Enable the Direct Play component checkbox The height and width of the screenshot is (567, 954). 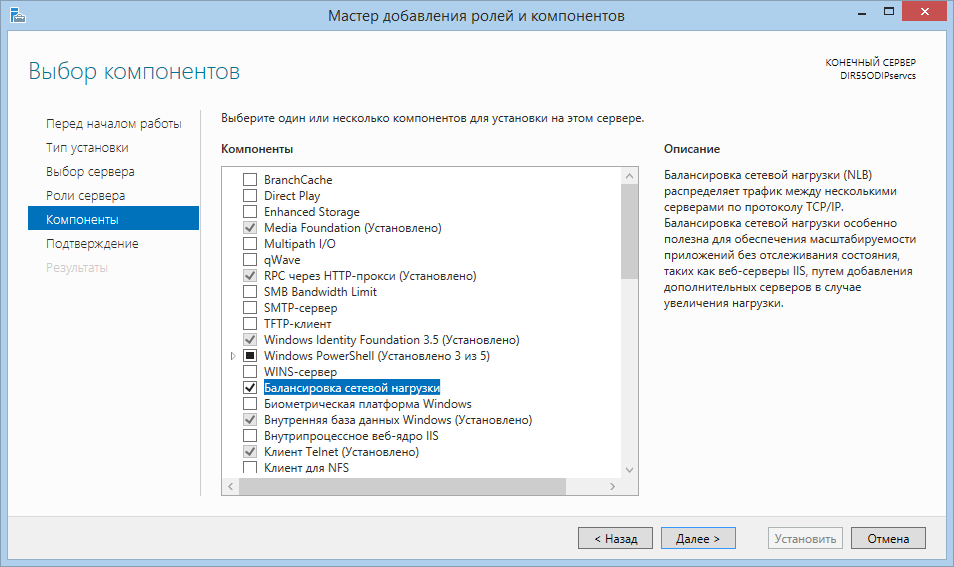250,196
